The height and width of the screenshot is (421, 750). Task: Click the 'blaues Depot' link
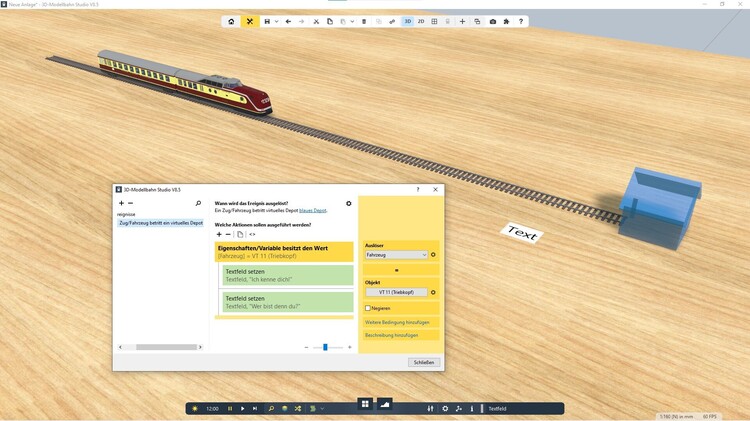(311, 211)
